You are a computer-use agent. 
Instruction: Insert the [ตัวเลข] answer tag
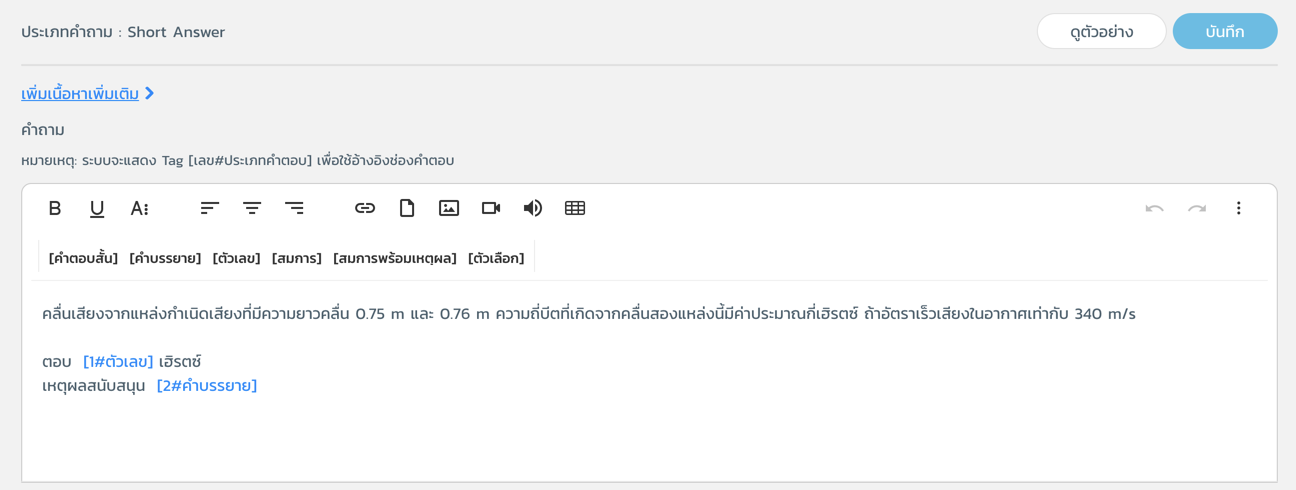pos(236,258)
